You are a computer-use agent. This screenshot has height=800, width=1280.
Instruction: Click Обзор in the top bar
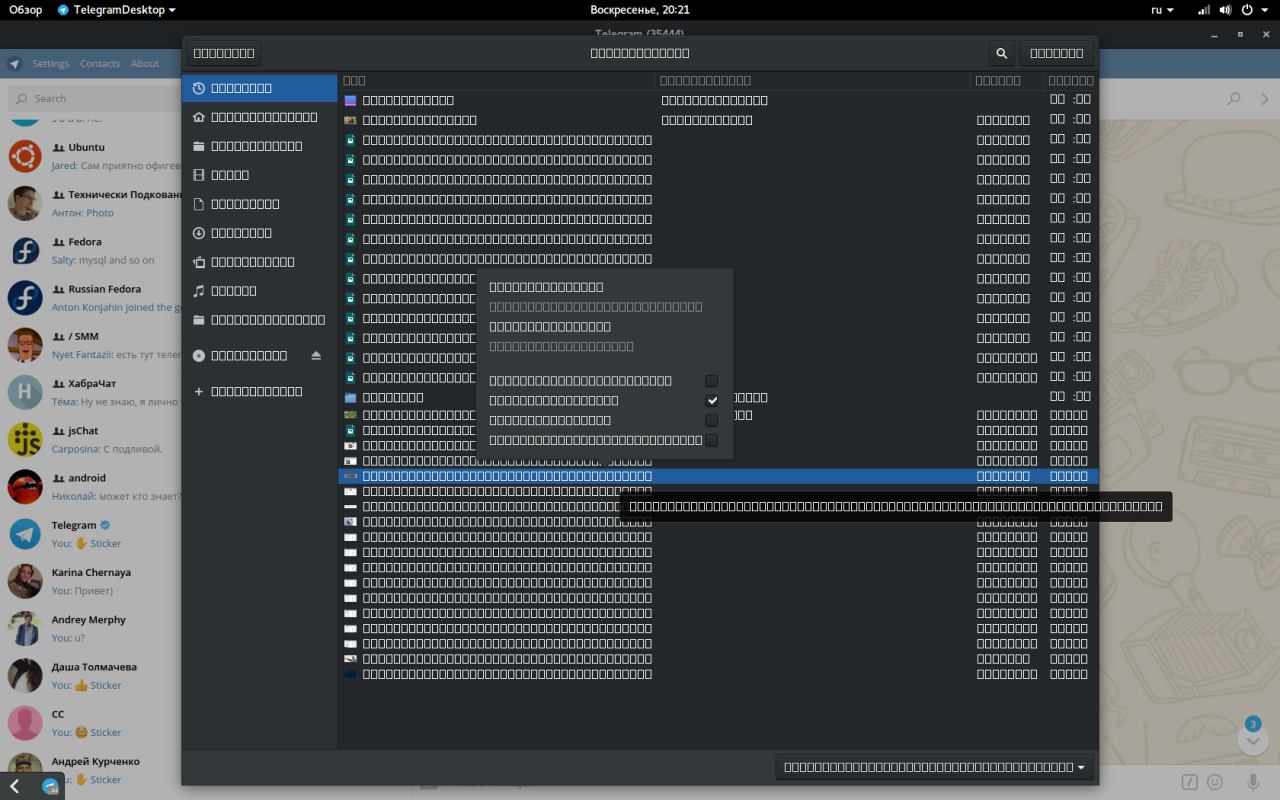point(26,10)
